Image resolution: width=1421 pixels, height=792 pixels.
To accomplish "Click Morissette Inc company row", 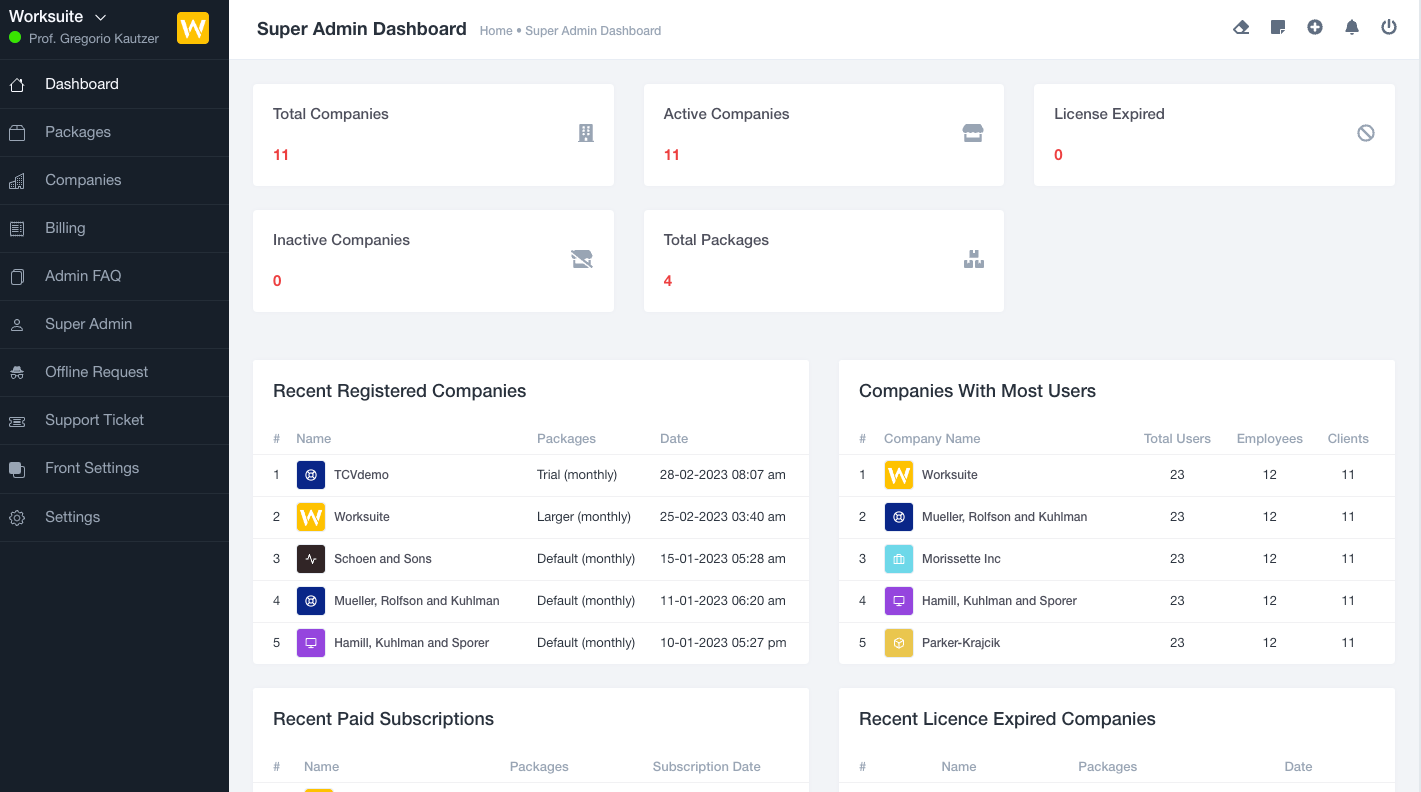I will click(961, 559).
